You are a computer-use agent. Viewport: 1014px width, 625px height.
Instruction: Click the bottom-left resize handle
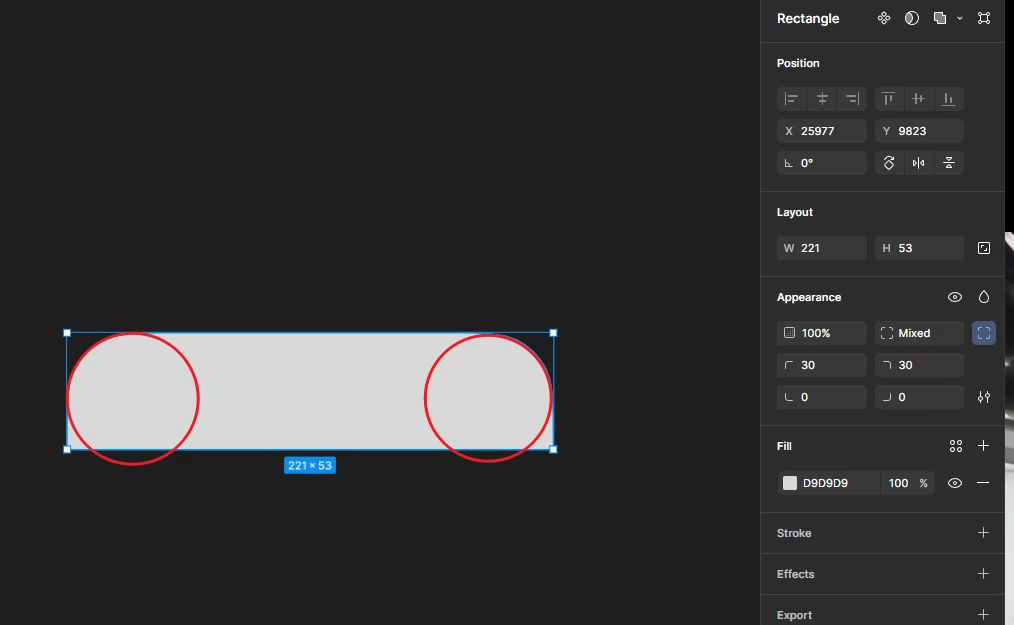[67, 450]
